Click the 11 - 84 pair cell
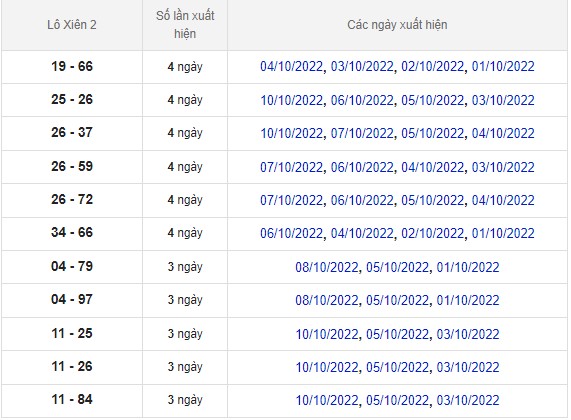The height and width of the screenshot is (420, 571). click(72, 400)
